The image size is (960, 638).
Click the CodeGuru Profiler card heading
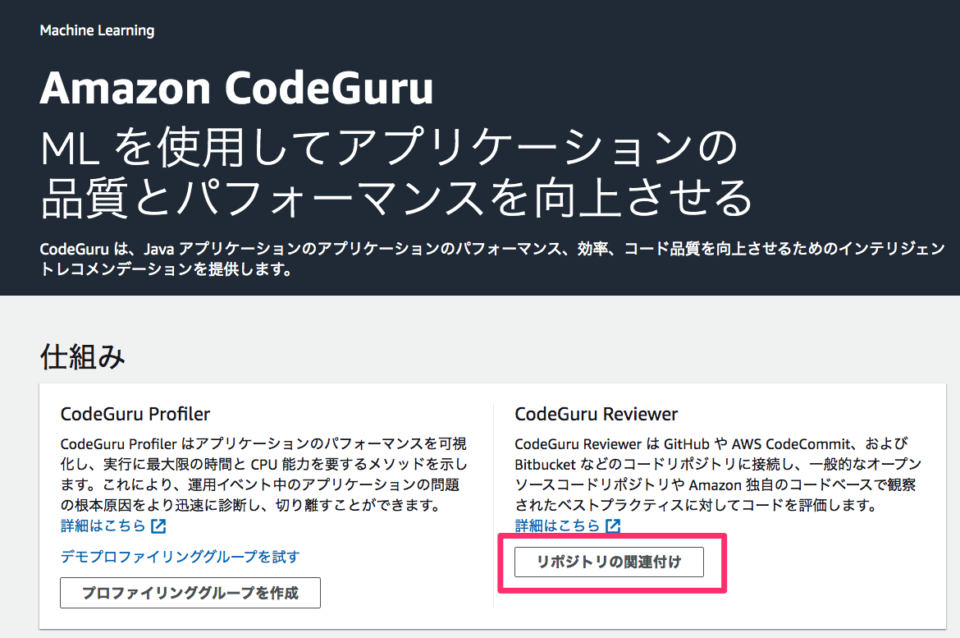tap(128, 412)
